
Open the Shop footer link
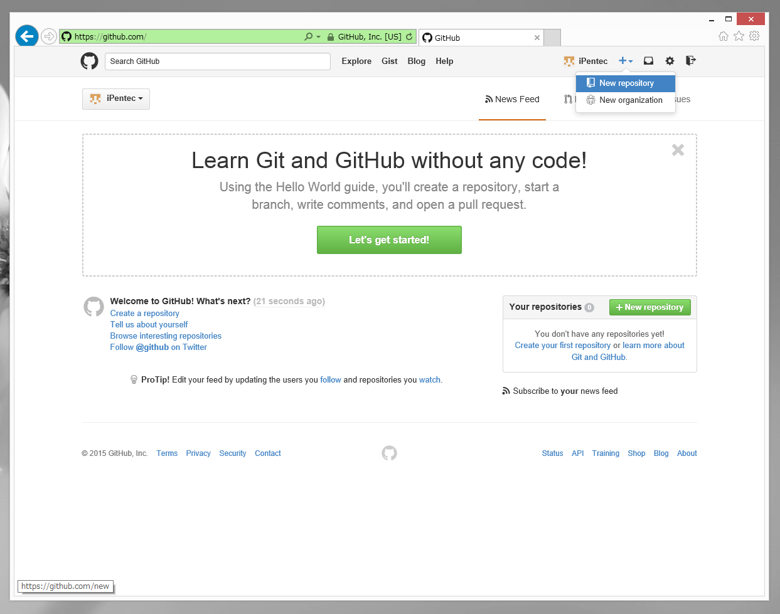point(636,453)
